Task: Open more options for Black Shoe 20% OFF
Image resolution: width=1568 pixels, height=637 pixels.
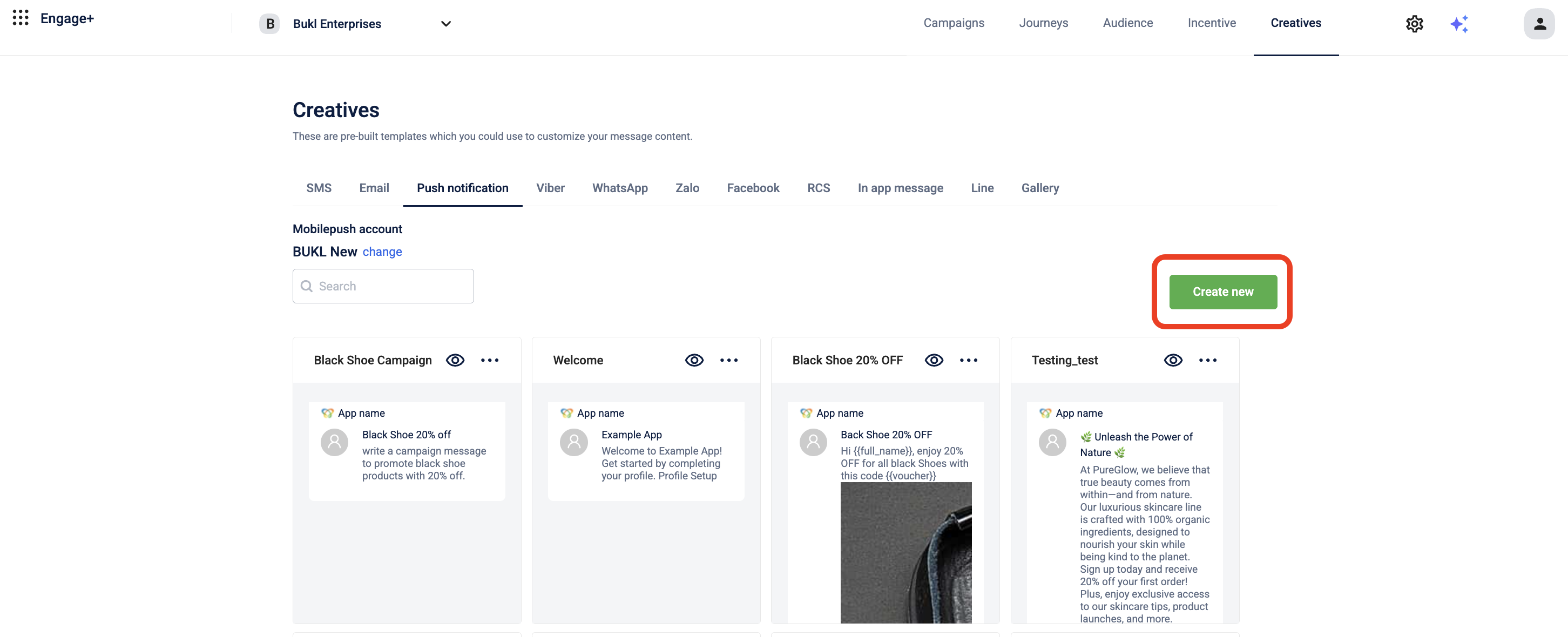Action: tap(969, 360)
